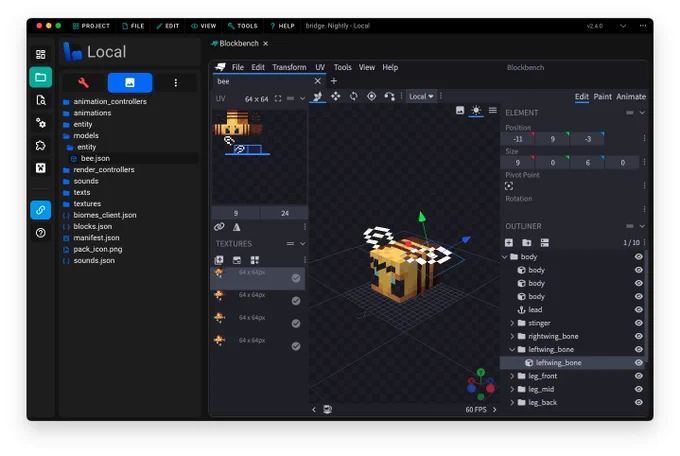Open the compiler gears icon in sidebar

[x=40, y=123]
